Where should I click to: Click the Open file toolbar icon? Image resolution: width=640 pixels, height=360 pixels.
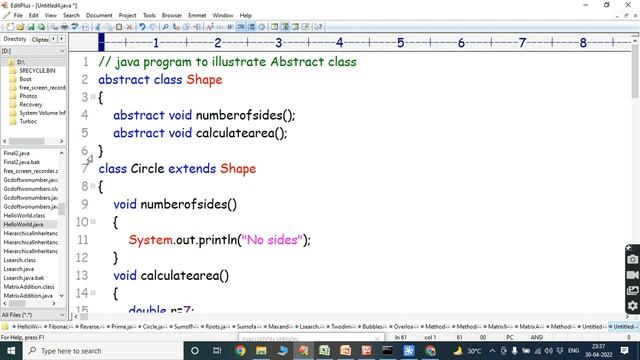point(20,27)
